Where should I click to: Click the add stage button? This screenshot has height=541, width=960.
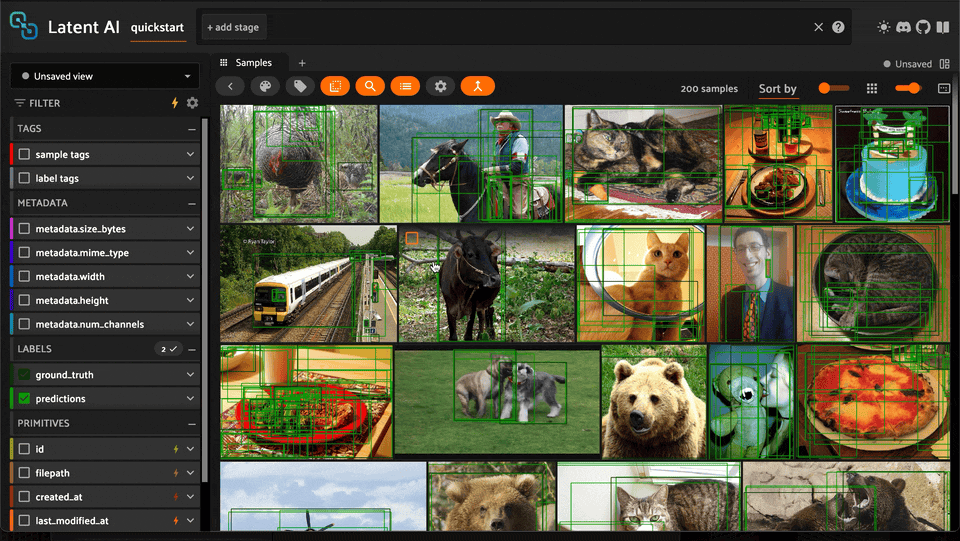click(233, 28)
